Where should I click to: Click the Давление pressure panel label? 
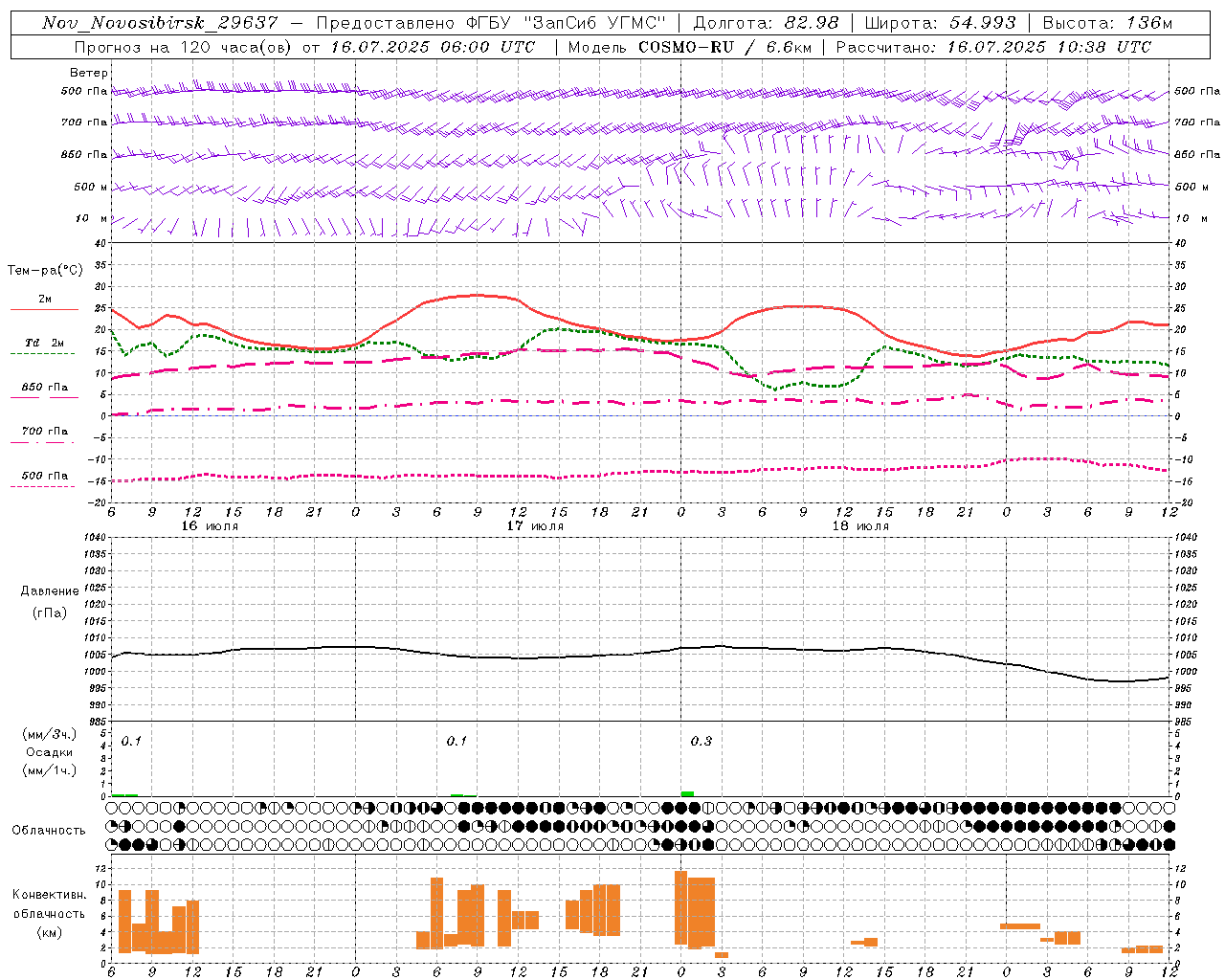click(50, 591)
